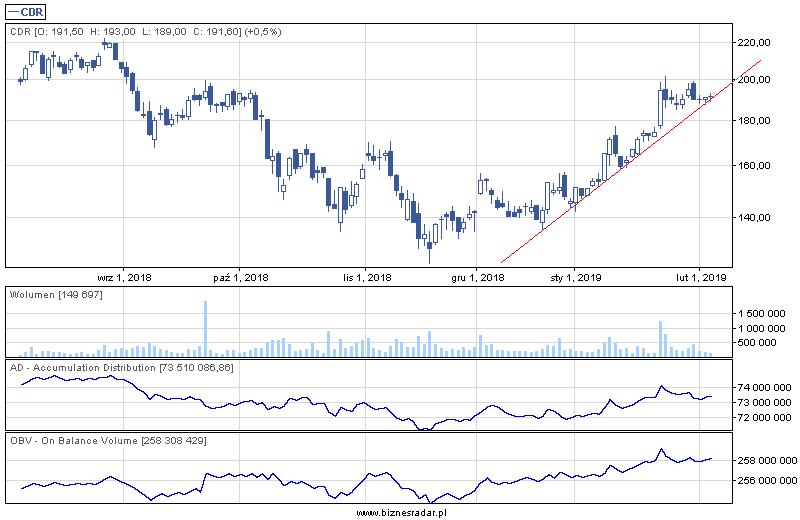Click the 220,00 price axis label
Viewport: 800px width, 520px height.
tap(753, 43)
